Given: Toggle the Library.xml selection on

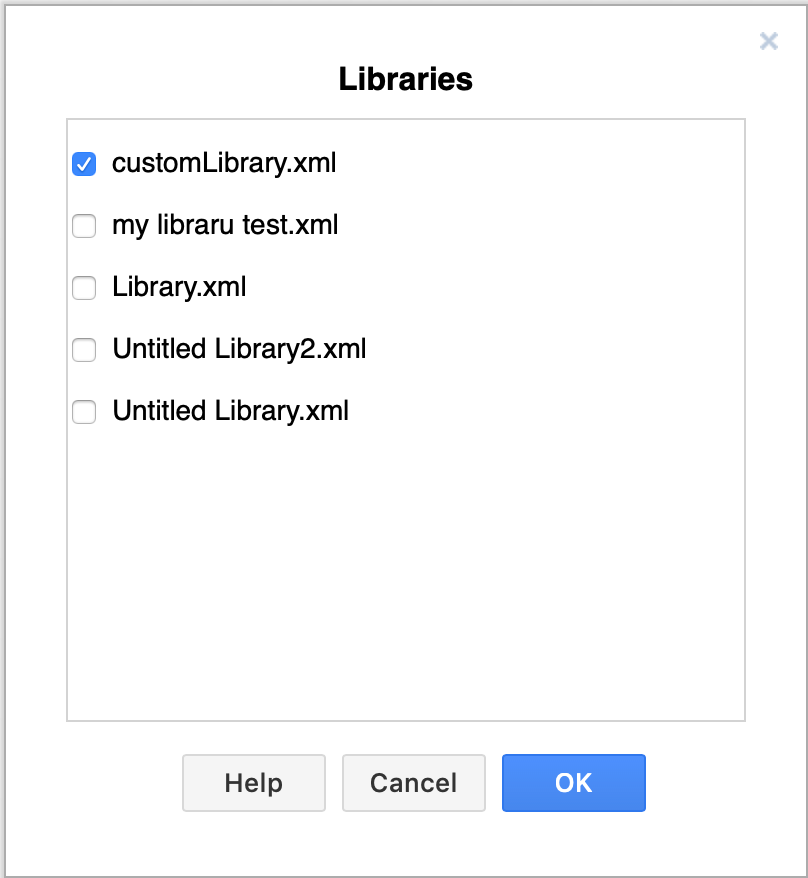Looking at the screenshot, I should pos(84,288).
